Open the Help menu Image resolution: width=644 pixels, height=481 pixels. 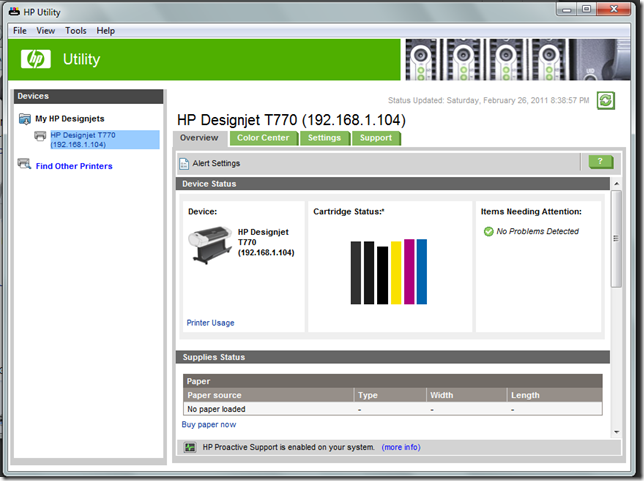(x=106, y=31)
